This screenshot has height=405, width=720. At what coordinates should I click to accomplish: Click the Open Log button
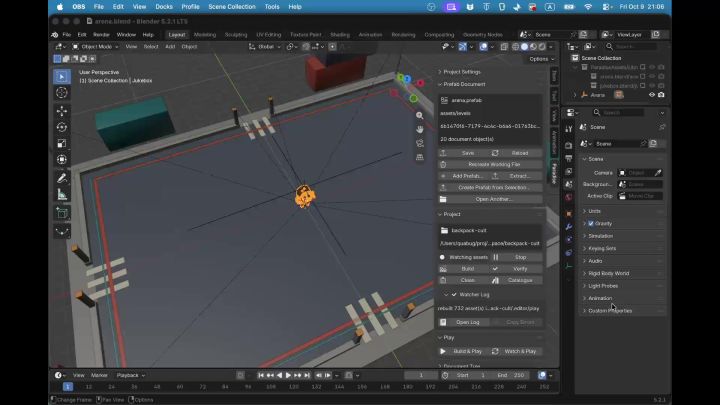[464, 322]
